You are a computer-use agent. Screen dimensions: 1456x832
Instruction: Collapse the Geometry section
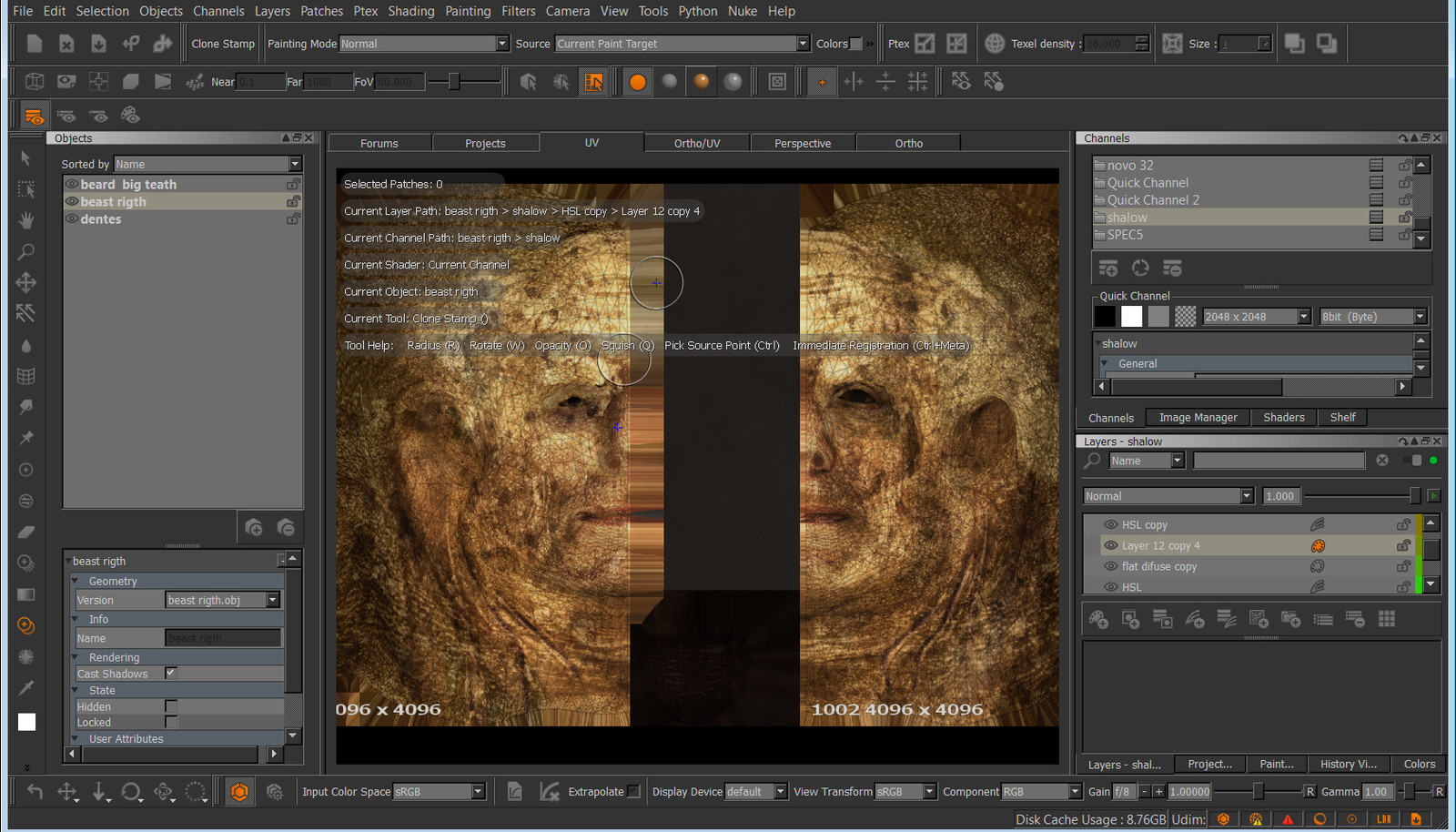(76, 581)
